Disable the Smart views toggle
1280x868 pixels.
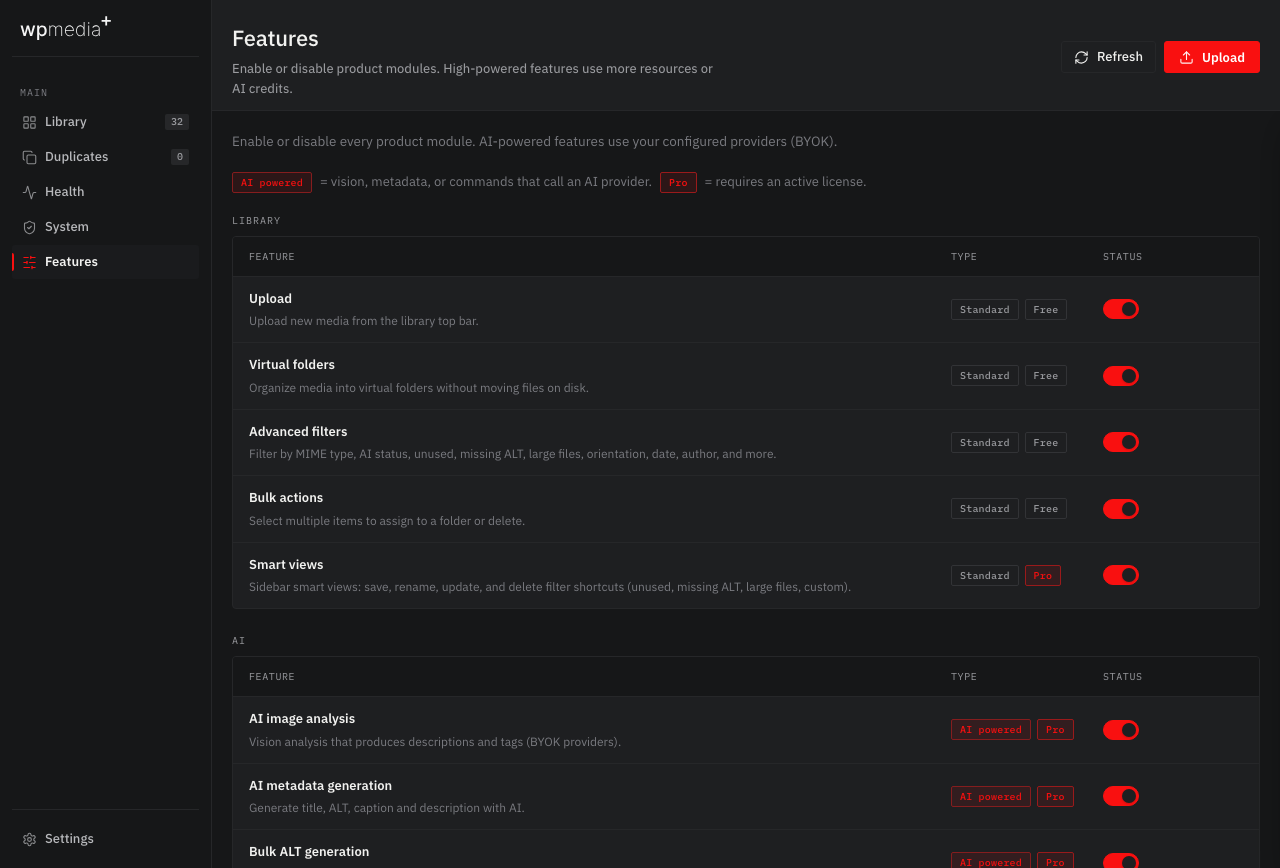pos(1121,575)
